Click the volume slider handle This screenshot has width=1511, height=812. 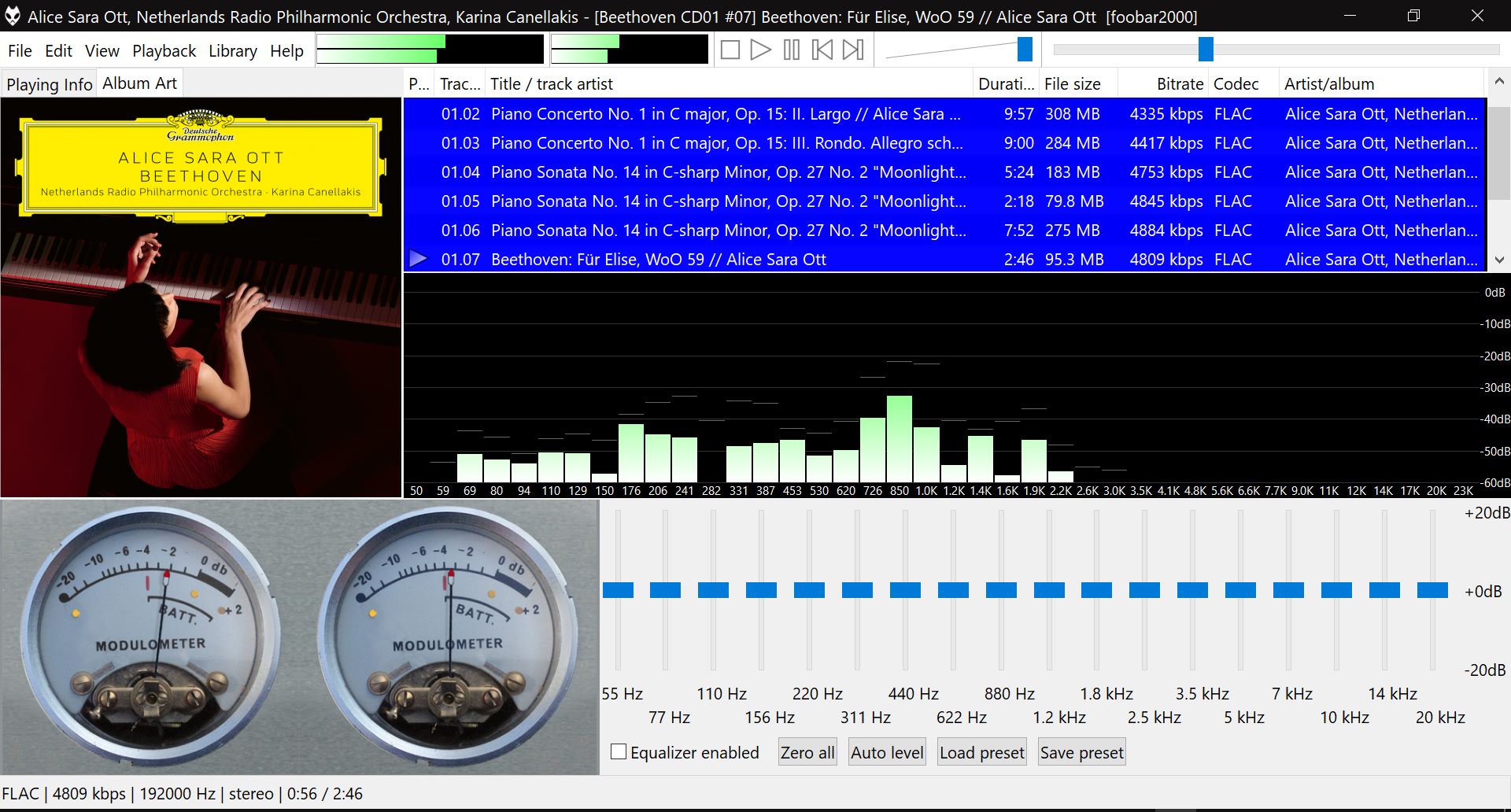point(1025,50)
